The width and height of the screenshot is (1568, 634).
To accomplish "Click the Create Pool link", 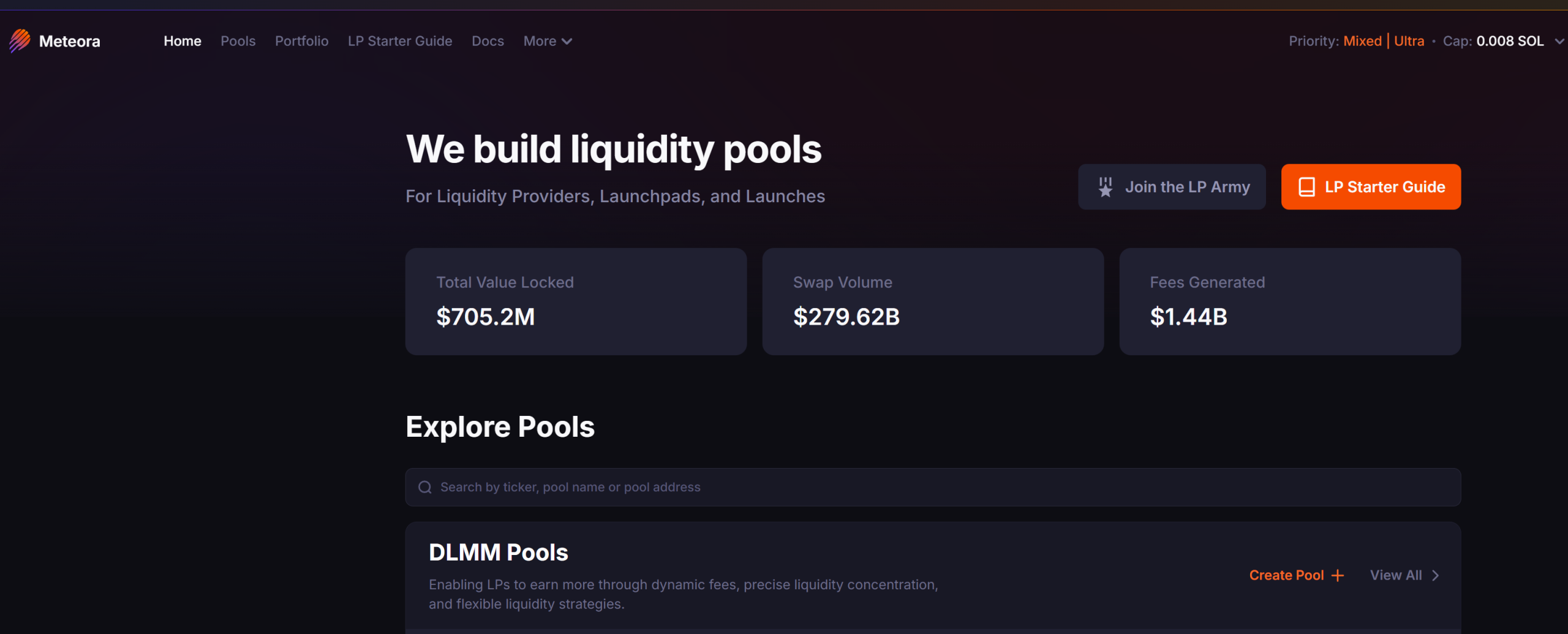I will point(1287,576).
